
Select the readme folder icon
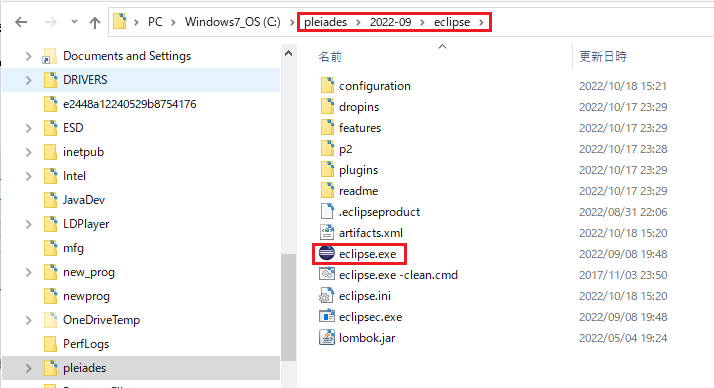point(327,190)
